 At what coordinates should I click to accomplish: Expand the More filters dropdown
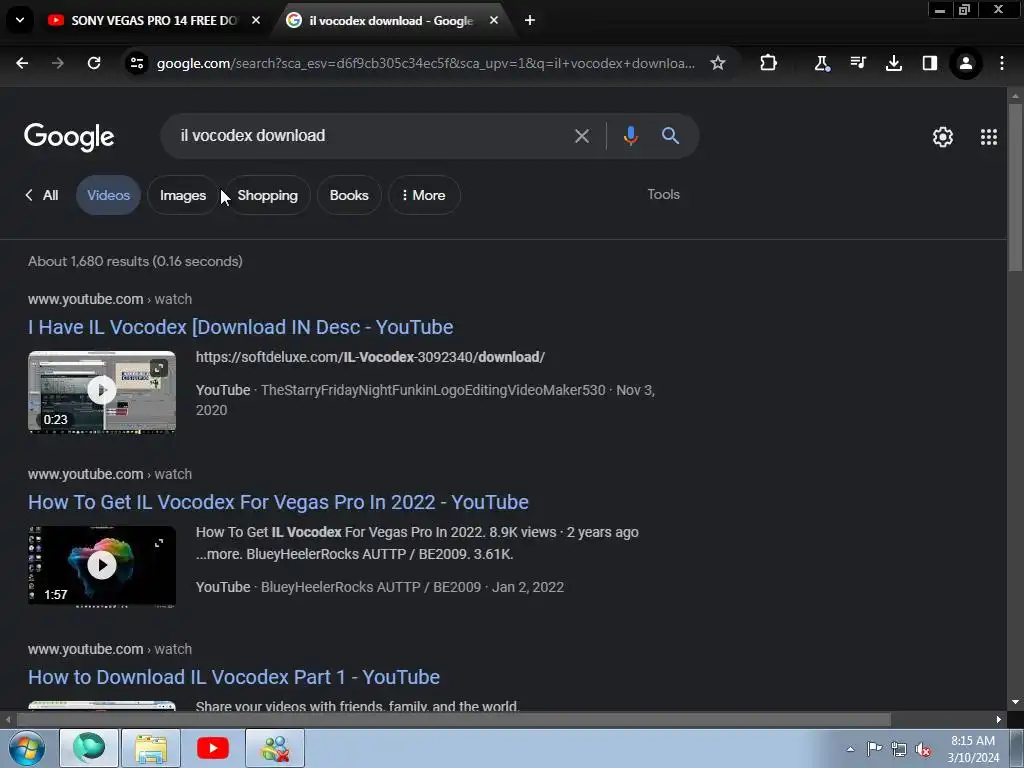424,195
